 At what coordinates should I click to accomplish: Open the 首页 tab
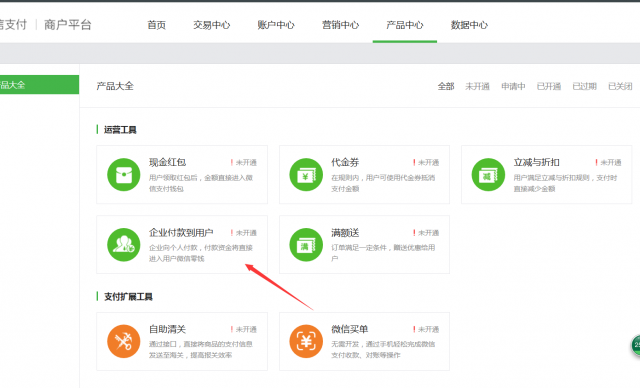[x=157, y=25]
